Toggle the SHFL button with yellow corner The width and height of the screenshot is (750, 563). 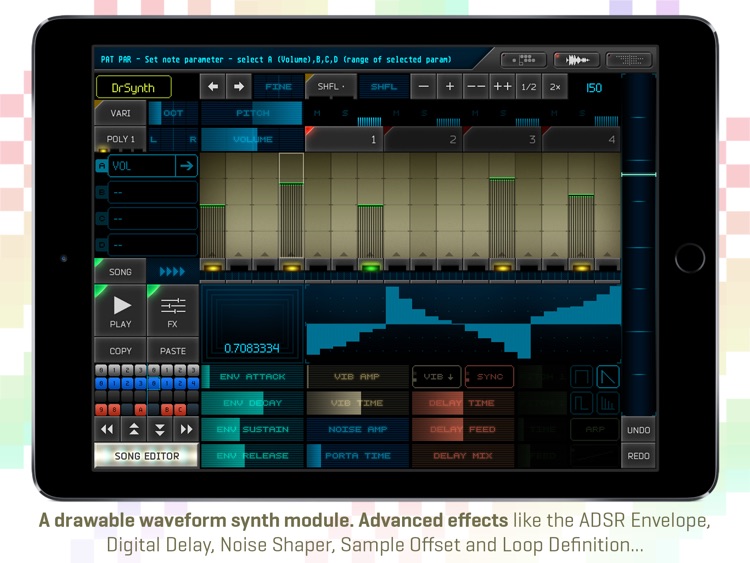(x=331, y=87)
